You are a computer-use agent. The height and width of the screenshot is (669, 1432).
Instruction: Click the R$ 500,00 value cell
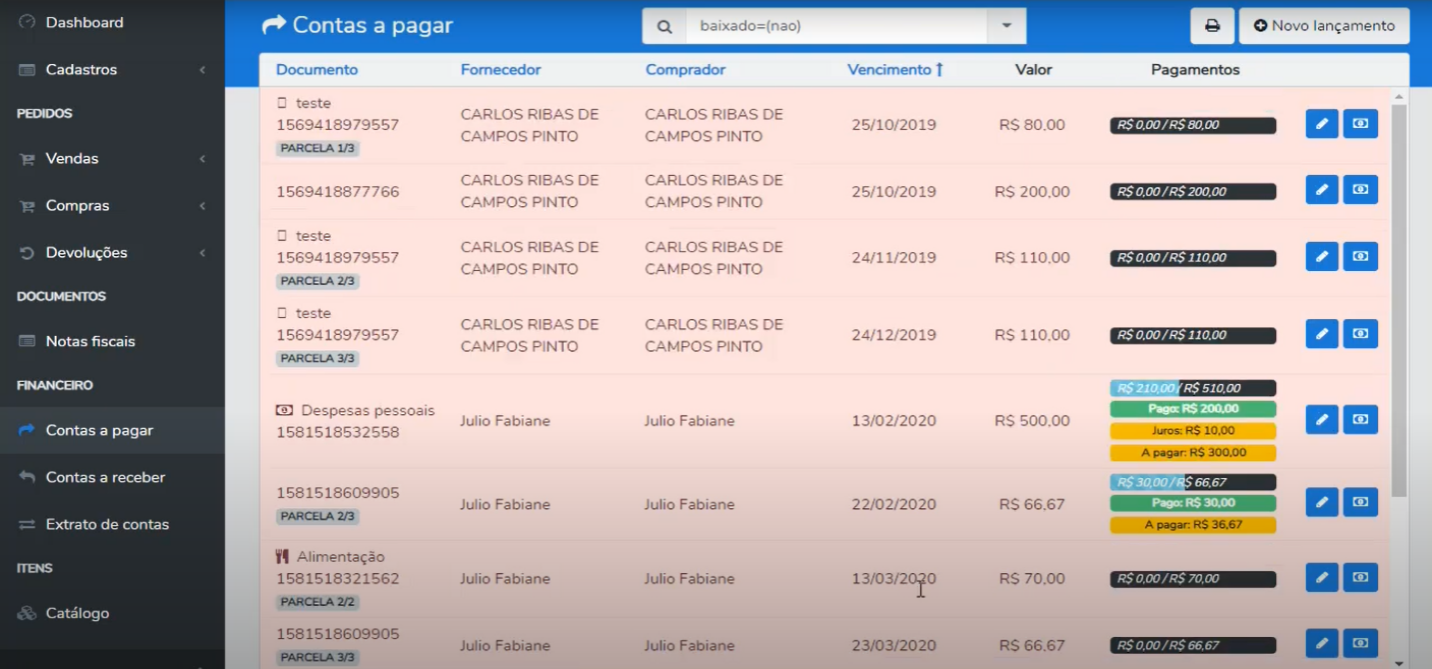click(1032, 421)
